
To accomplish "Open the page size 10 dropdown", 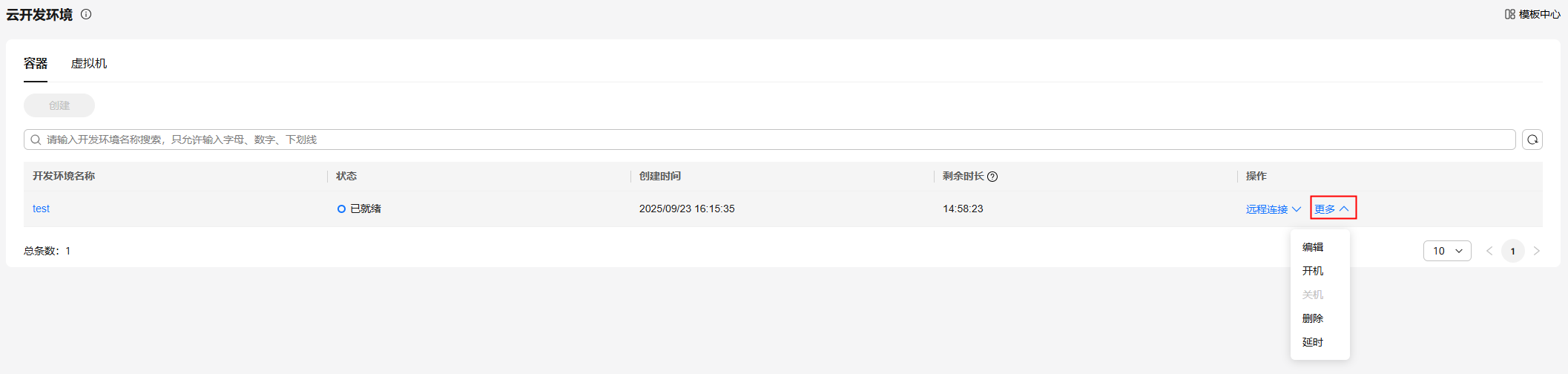I will 1446,251.
